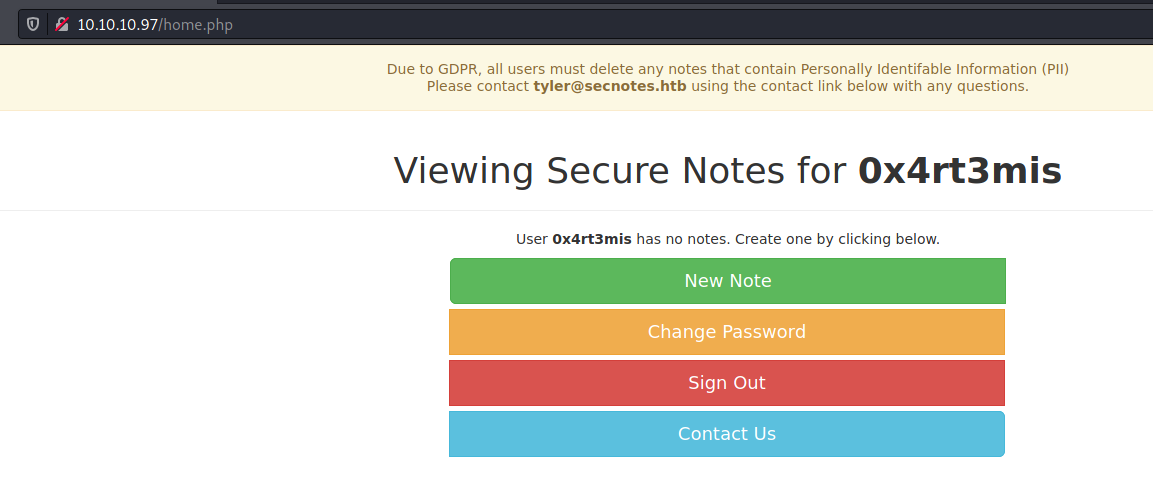Click the blank area right of the URL
Viewport: 1153px width, 499px height.
click(662, 24)
